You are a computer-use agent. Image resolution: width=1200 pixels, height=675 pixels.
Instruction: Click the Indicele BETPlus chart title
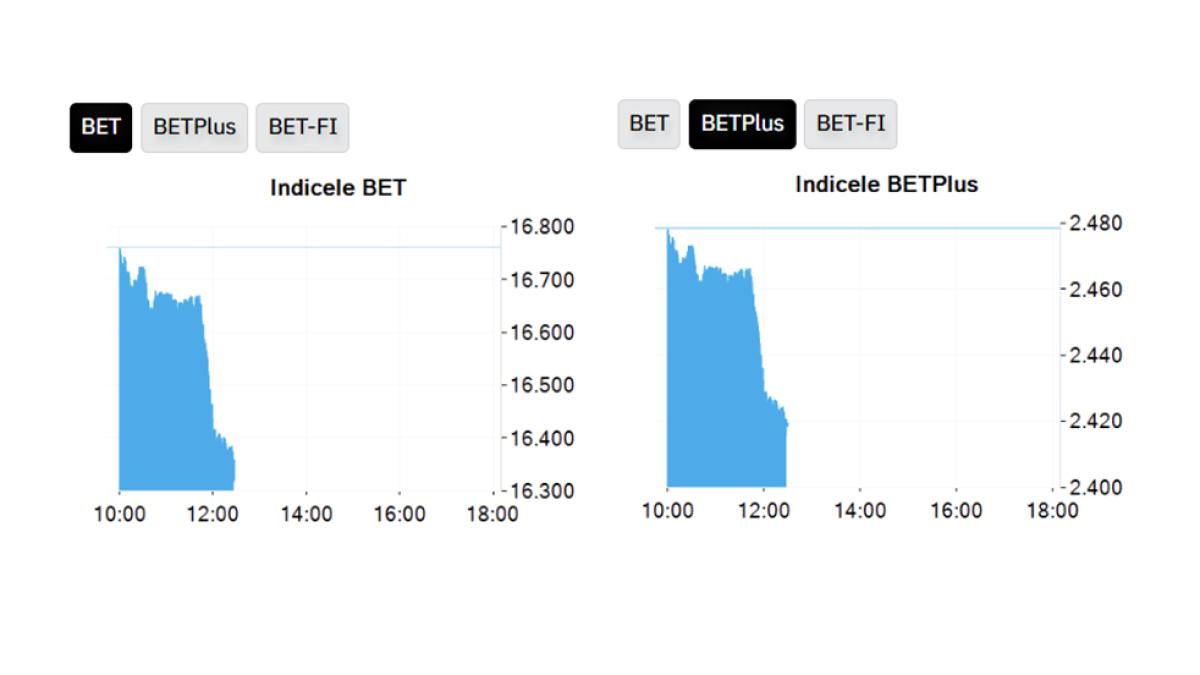point(886,184)
